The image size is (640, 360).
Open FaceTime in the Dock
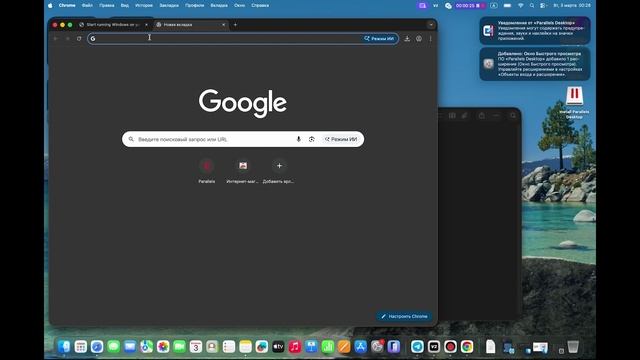click(x=179, y=347)
